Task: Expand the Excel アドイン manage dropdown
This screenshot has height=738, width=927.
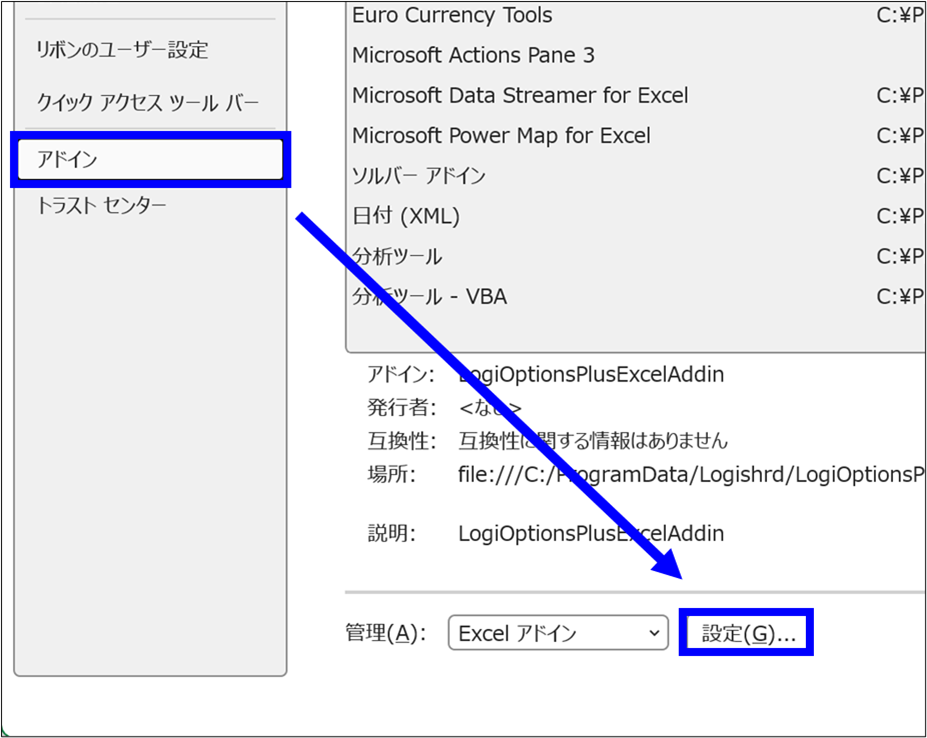Action: point(557,633)
